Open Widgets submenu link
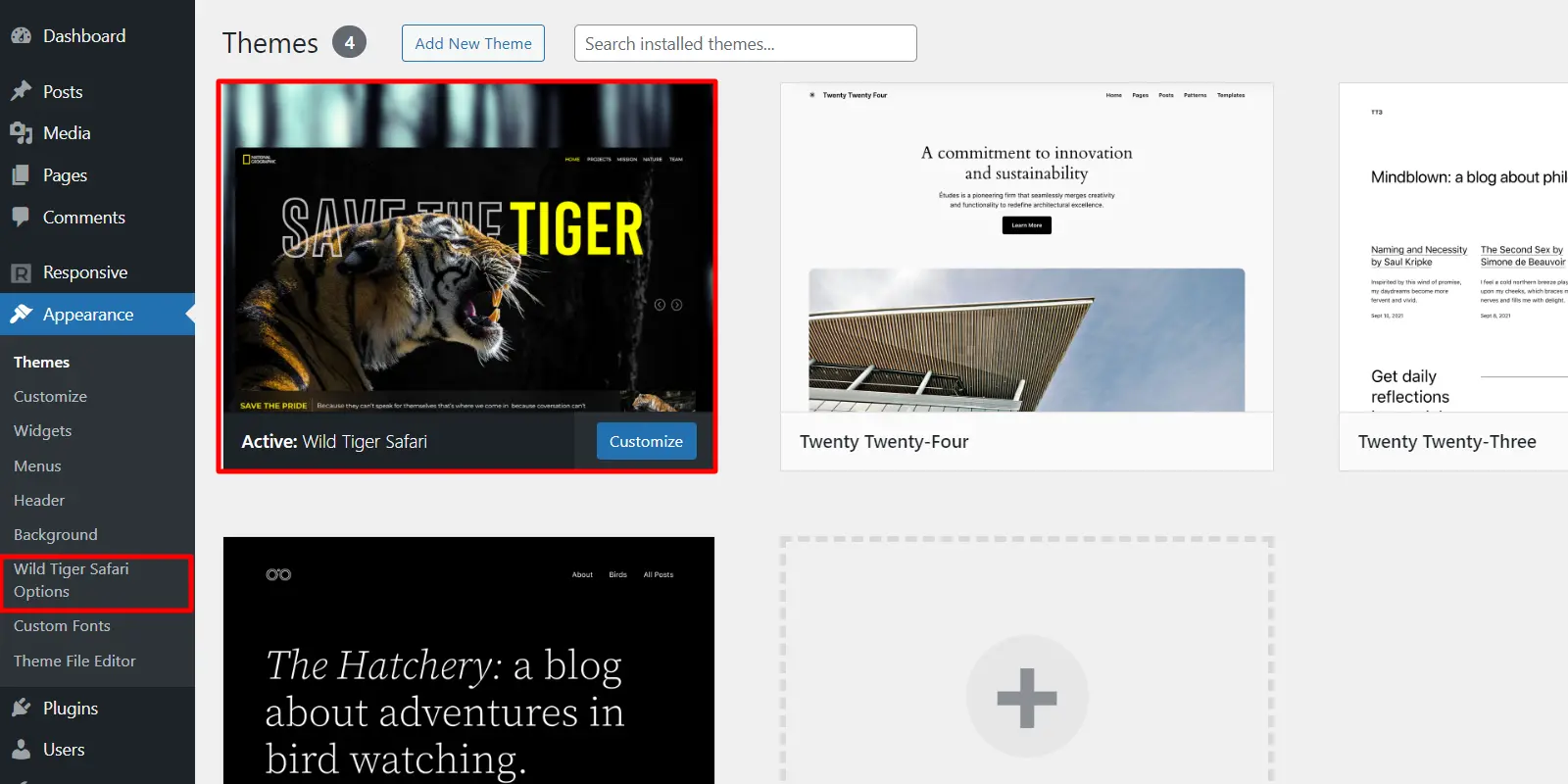The height and width of the screenshot is (784, 1568). point(43,430)
